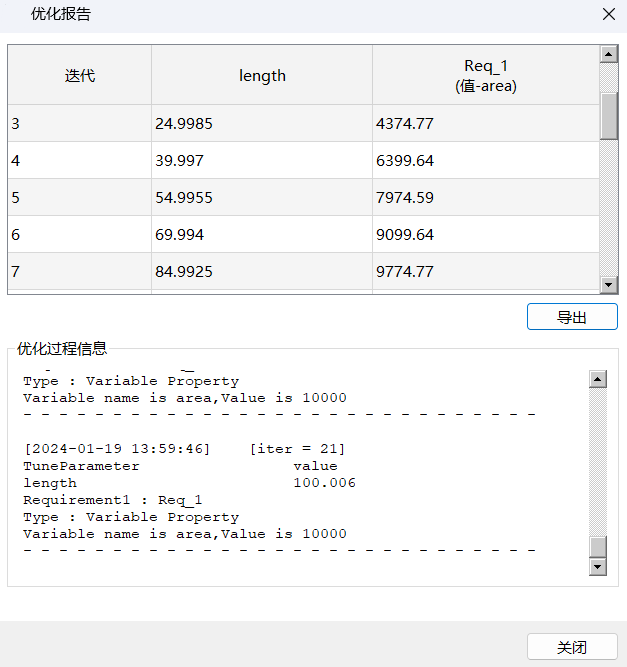Screen dimensions: 627x667
Task: Click the length 100.006 log entry
Action: [x=190, y=483]
